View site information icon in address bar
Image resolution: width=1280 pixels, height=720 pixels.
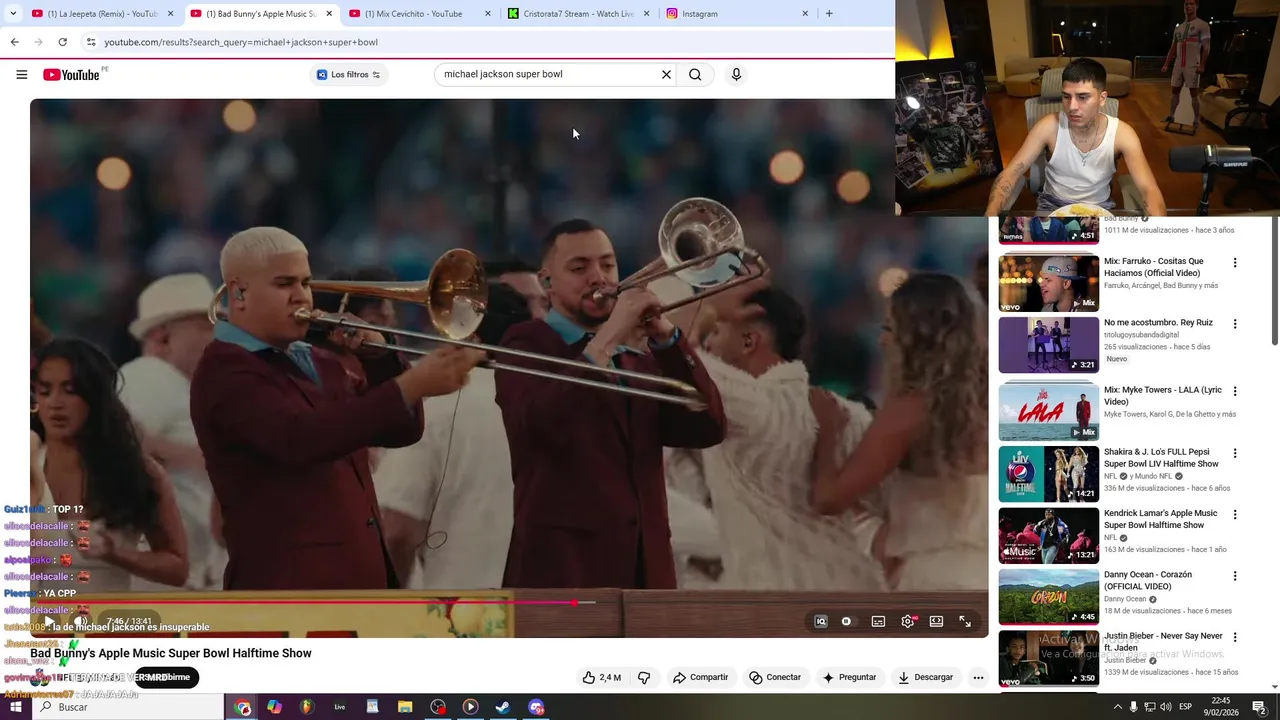coord(90,42)
